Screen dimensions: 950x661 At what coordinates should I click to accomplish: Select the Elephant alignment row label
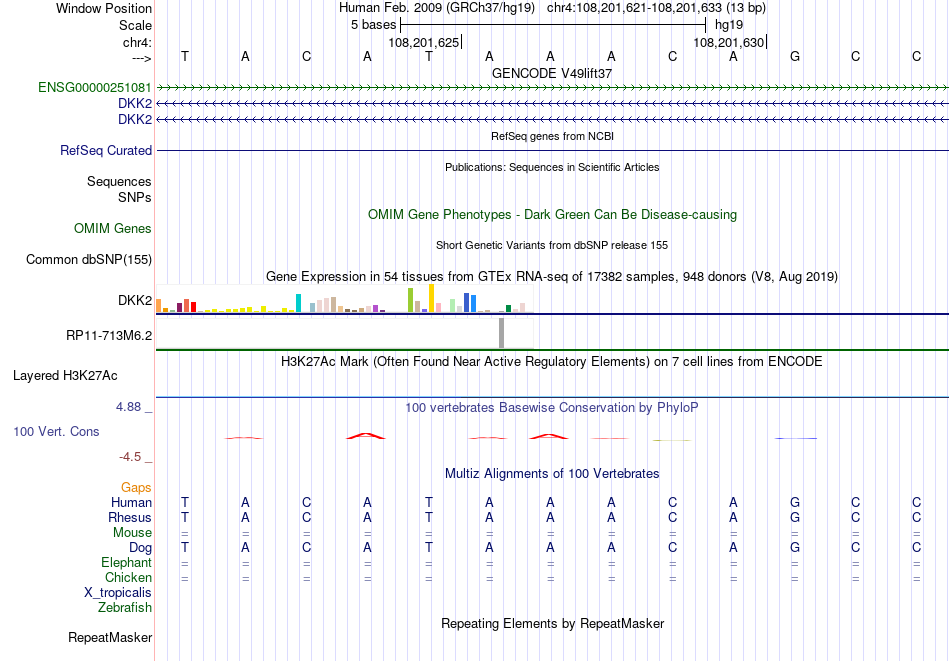126,562
